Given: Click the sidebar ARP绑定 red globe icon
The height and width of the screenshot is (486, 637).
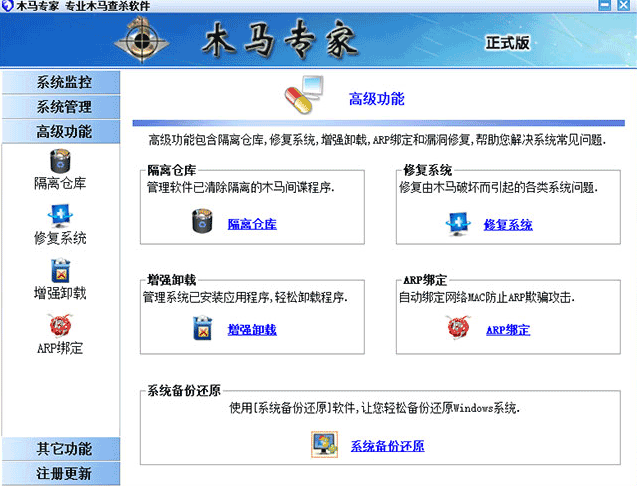Looking at the screenshot, I should 60,325.
